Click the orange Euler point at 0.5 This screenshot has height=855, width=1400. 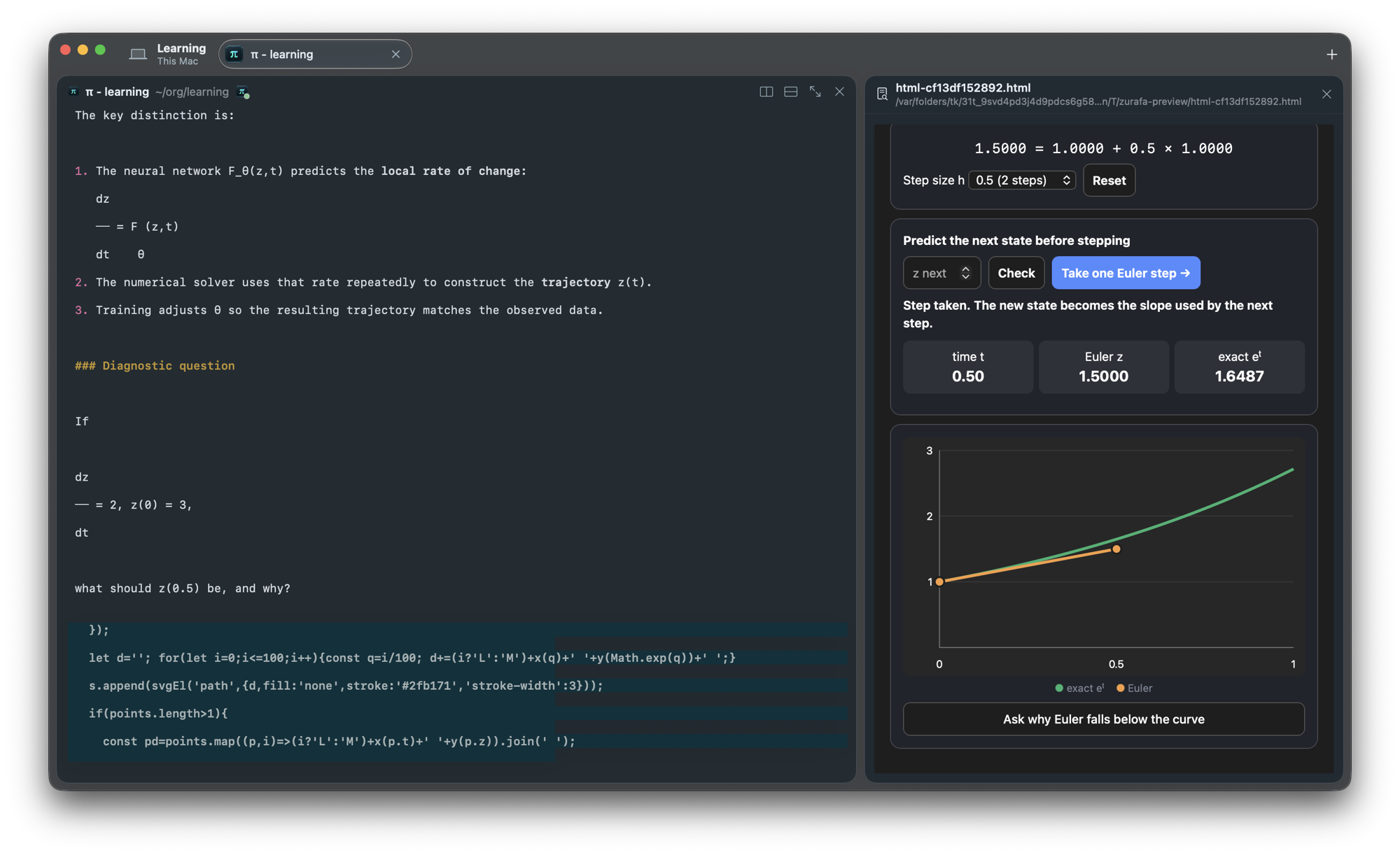pos(1116,549)
